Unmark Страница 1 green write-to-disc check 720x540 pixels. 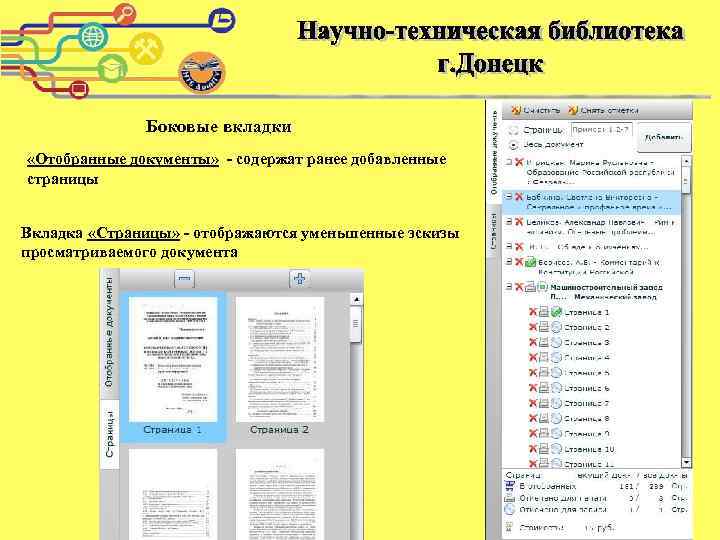[x=556, y=312]
